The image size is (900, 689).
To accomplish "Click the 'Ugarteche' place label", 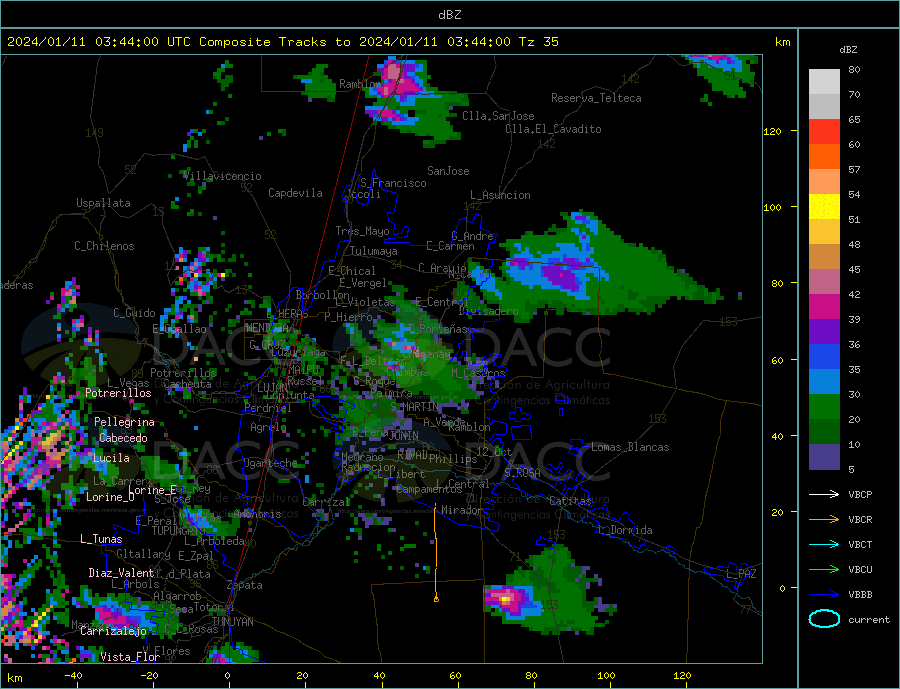I will (x=270, y=463).
